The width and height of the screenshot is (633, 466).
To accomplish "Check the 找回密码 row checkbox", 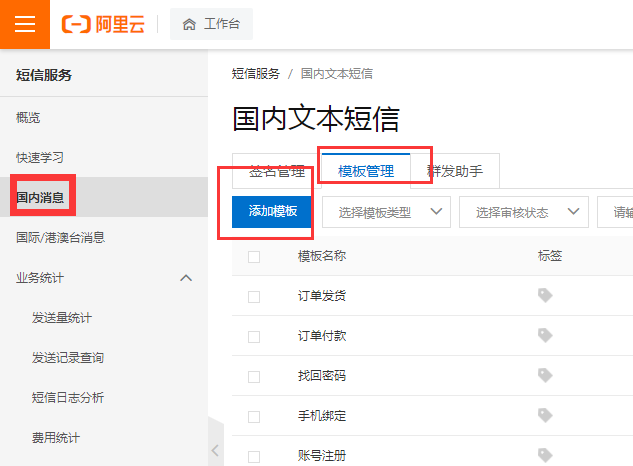I will click(254, 377).
